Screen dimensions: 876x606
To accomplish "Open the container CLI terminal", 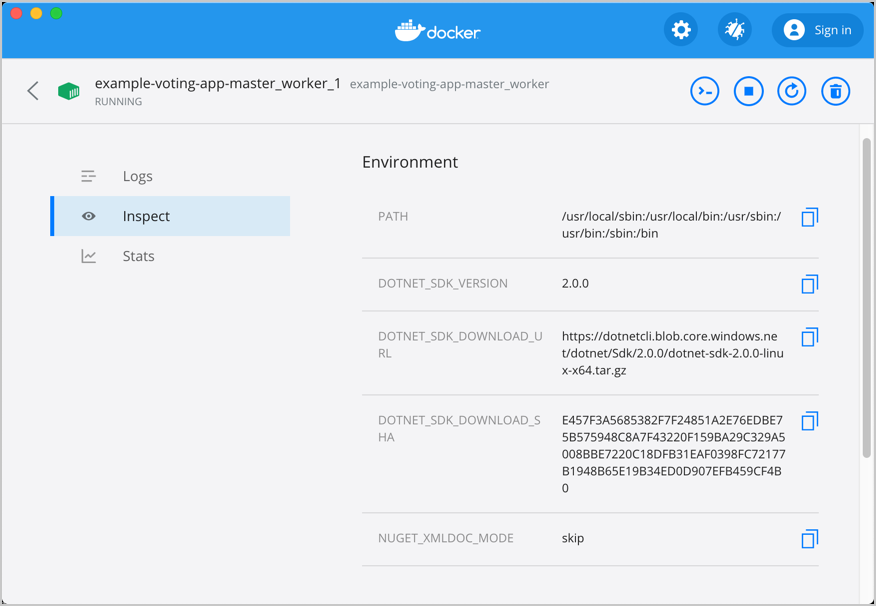I will (705, 91).
